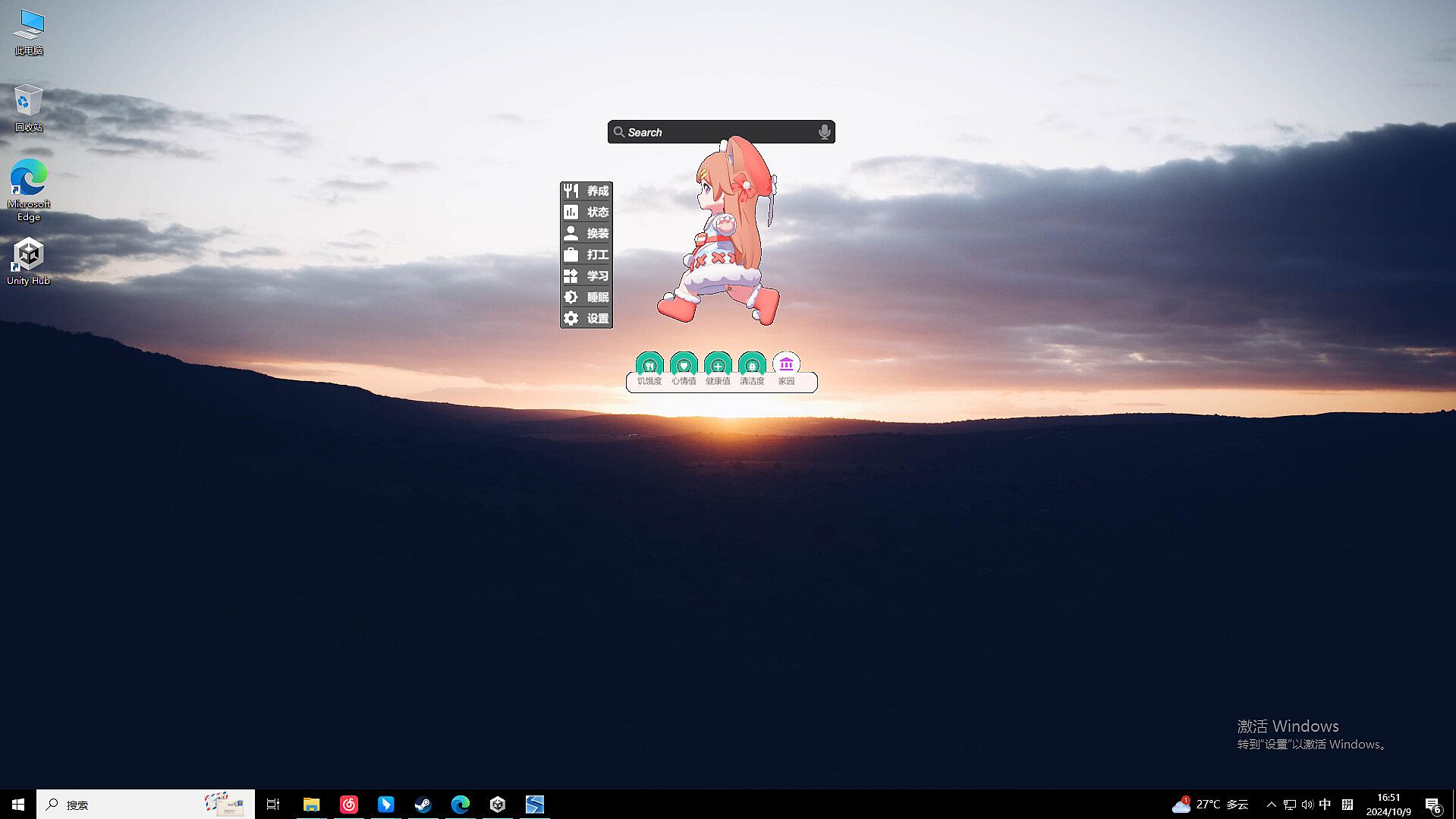Open Task View from the taskbar
Image resolution: width=1456 pixels, height=819 pixels.
(x=273, y=805)
